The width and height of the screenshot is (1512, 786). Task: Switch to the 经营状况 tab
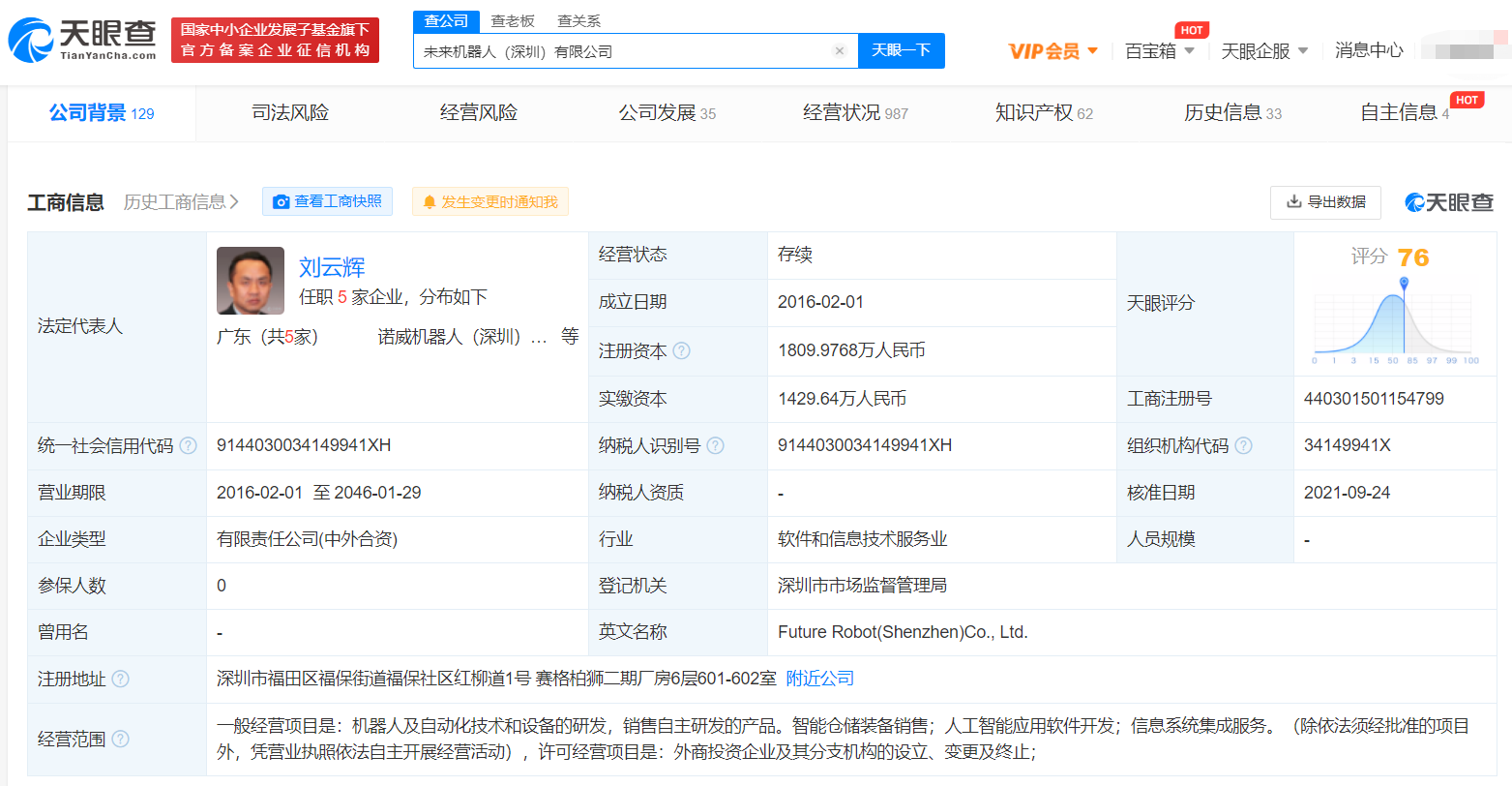pos(856,113)
